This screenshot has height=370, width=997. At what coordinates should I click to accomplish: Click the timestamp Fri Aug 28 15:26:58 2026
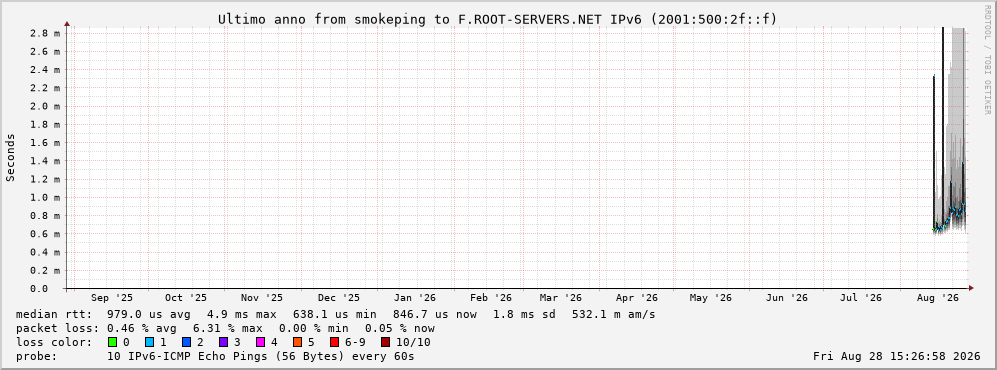click(x=897, y=357)
